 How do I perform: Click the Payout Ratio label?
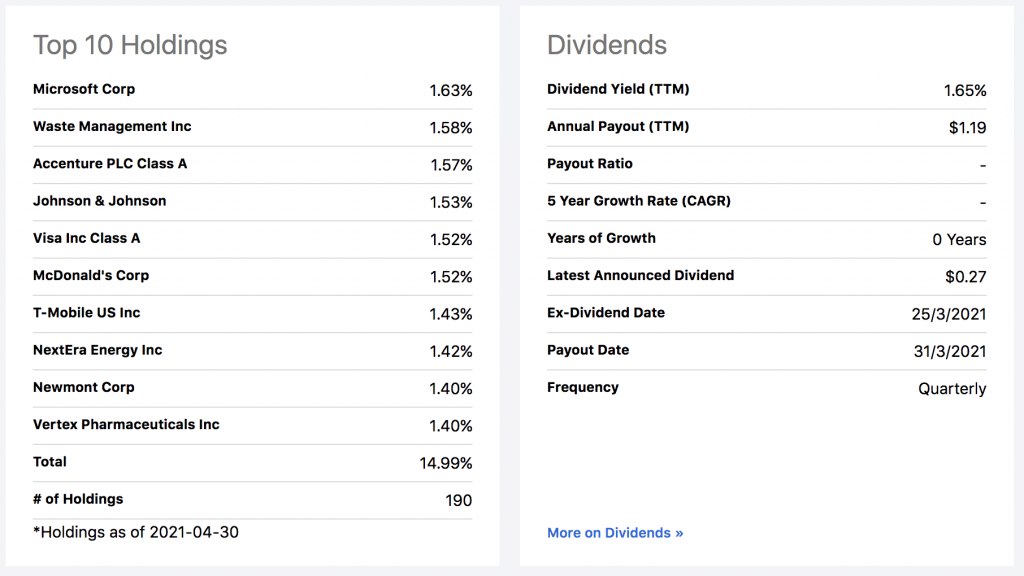tap(590, 164)
